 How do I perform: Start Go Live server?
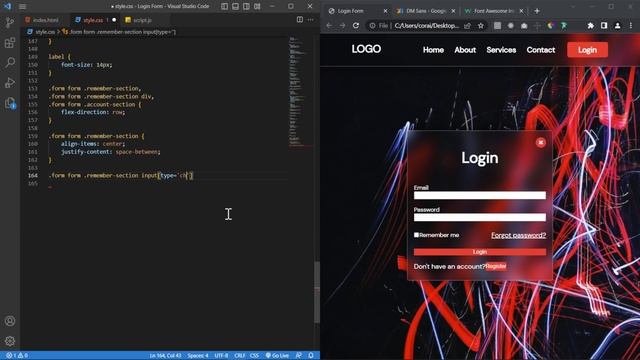point(278,356)
